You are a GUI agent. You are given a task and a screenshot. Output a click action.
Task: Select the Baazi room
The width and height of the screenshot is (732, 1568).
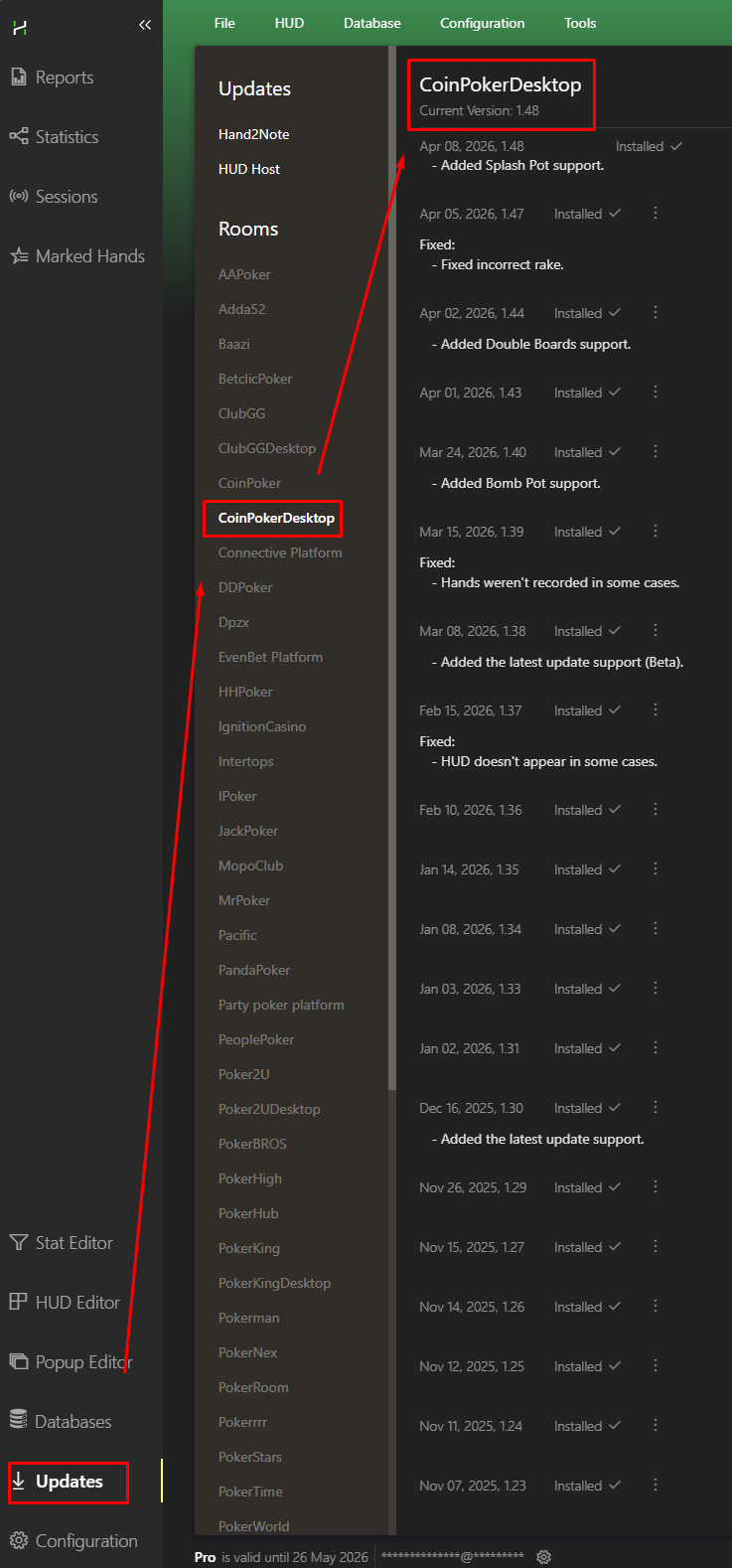234,344
